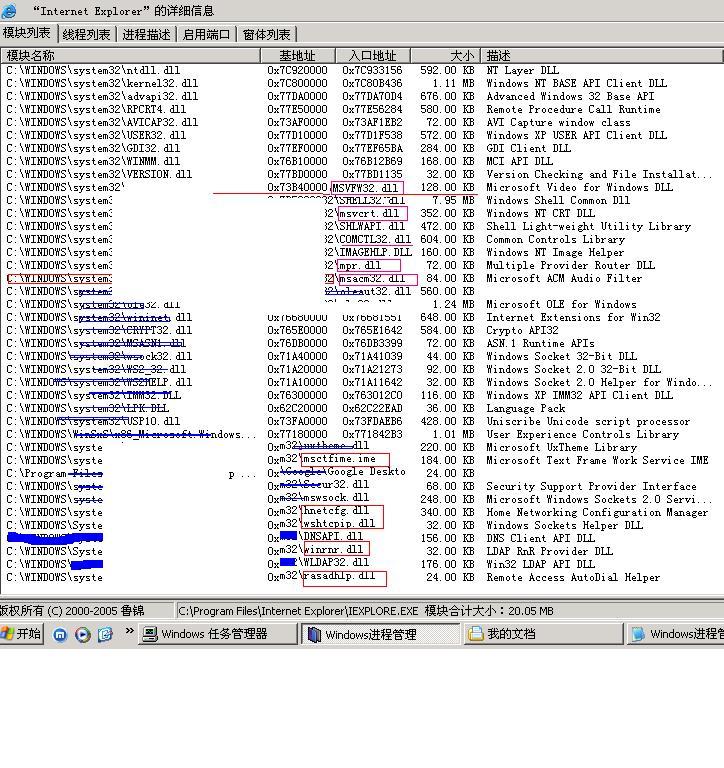Select the VERSION.dll module row
Viewport: 724px width, 768px height.
pyautogui.click(x=362, y=174)
